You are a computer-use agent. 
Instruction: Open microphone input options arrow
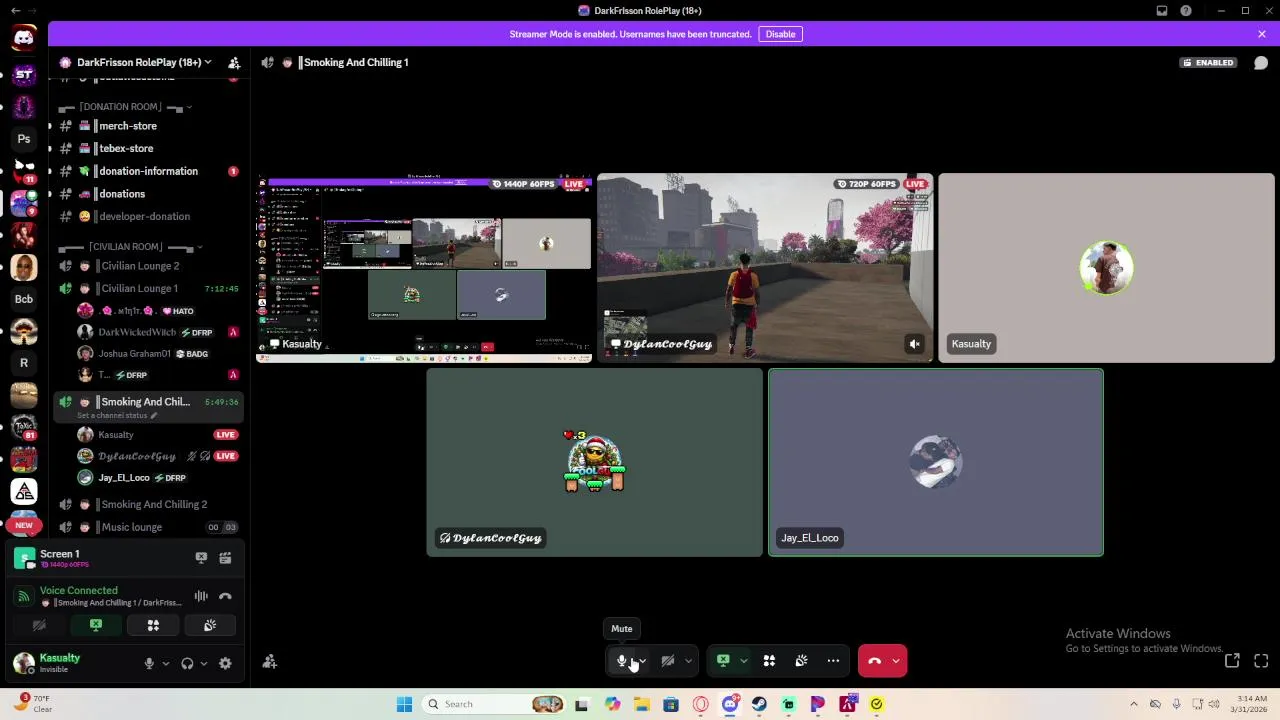point(642,661)
